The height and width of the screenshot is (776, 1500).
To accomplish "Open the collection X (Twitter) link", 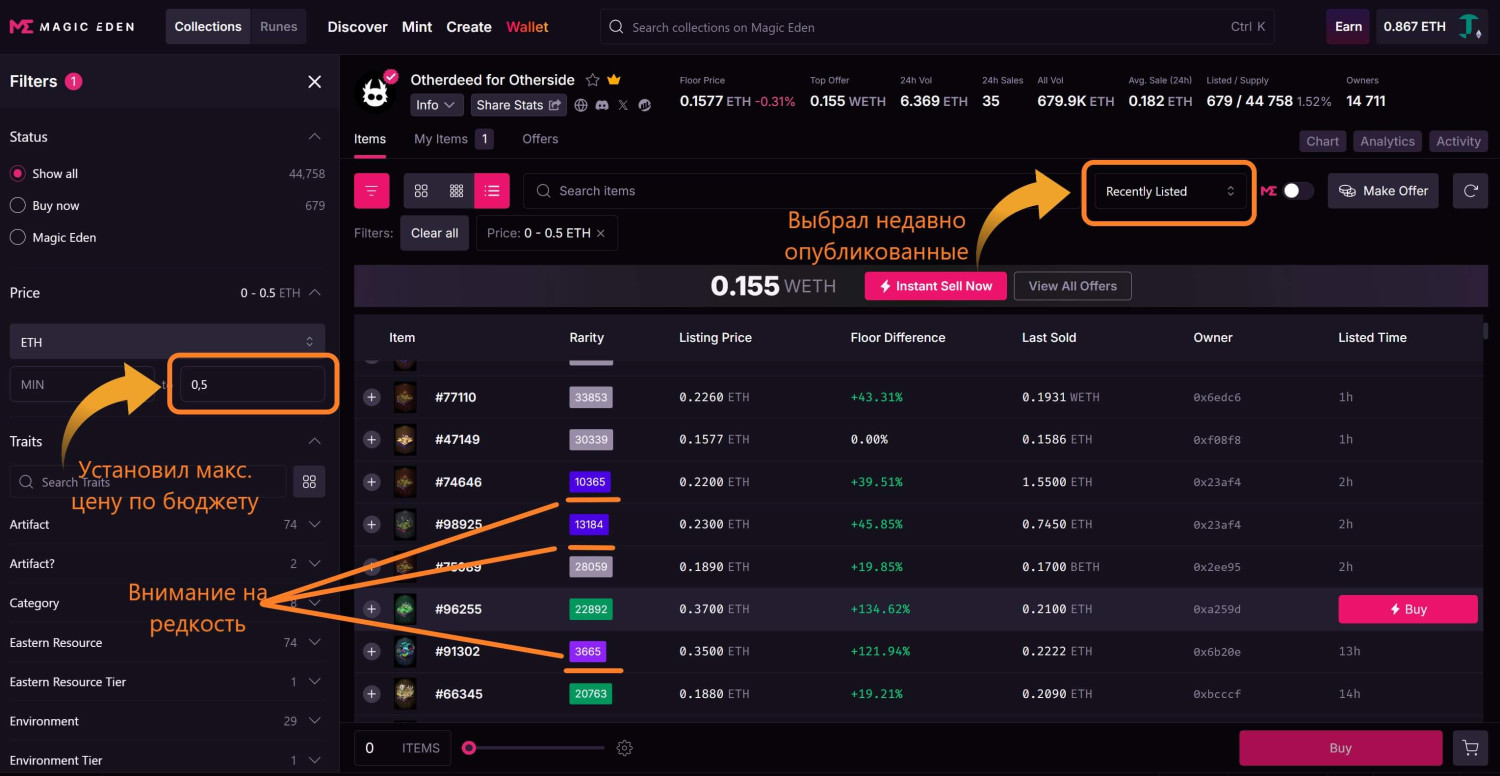I will coord(623,105).
